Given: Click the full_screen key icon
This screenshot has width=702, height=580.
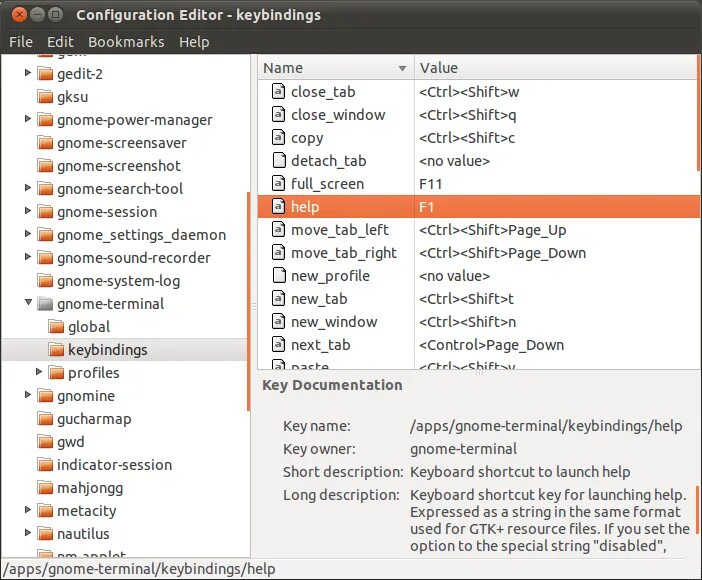Looking at the screenshot, I should click(x=278, y=184).
